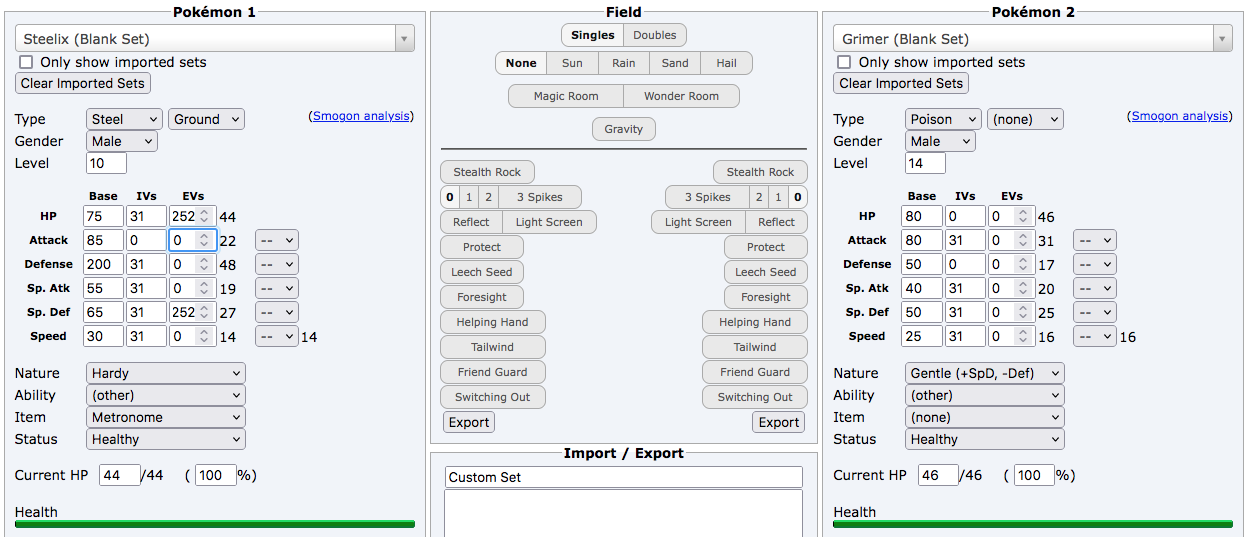Click Export button on Grimer's field side

[779, 422]
